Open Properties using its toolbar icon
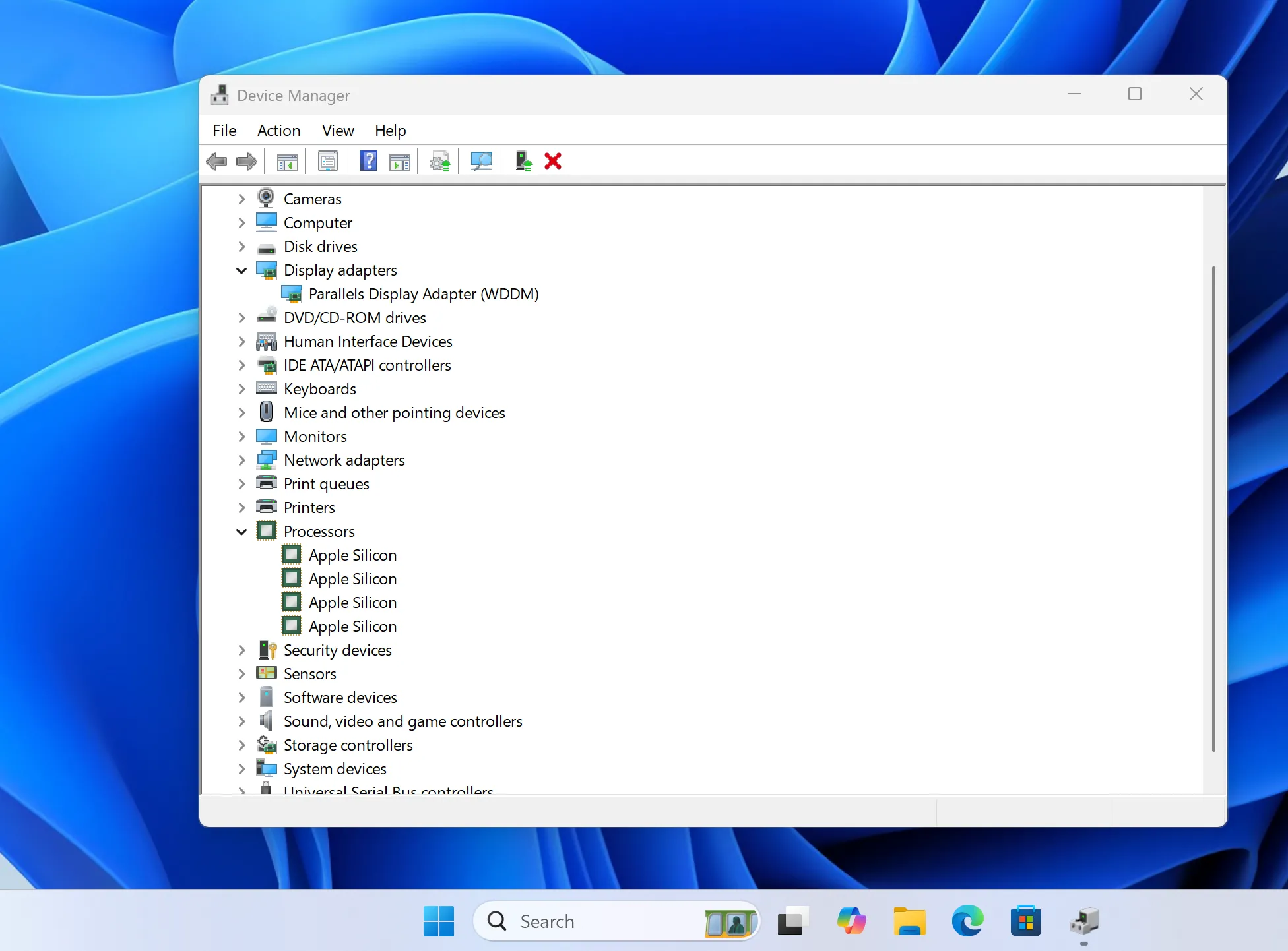Viewport: 1288px width, 951px height. point(328,161)
